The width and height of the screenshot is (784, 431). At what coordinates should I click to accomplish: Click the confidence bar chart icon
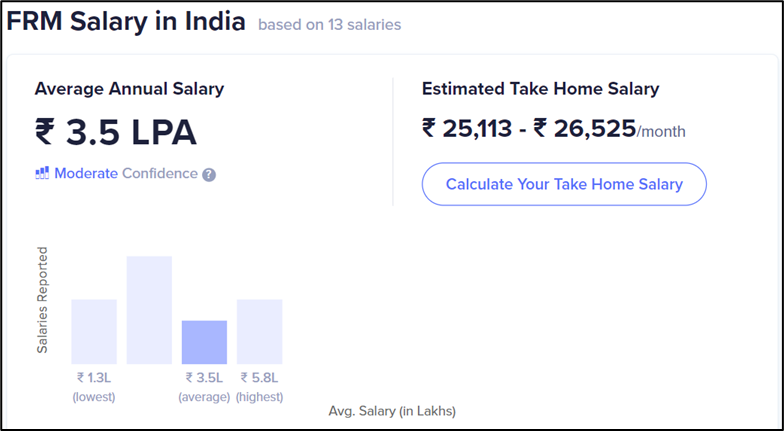pyautogui.click(x=42, y=173)
